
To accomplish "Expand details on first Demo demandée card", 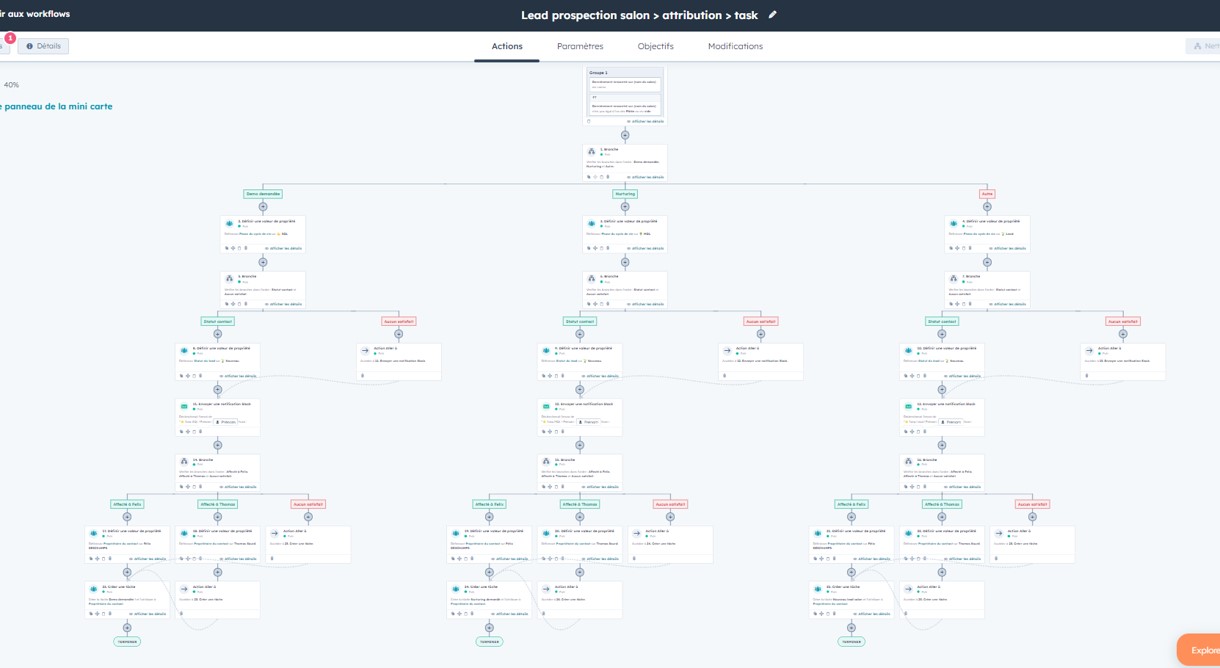I will [283, 248].
